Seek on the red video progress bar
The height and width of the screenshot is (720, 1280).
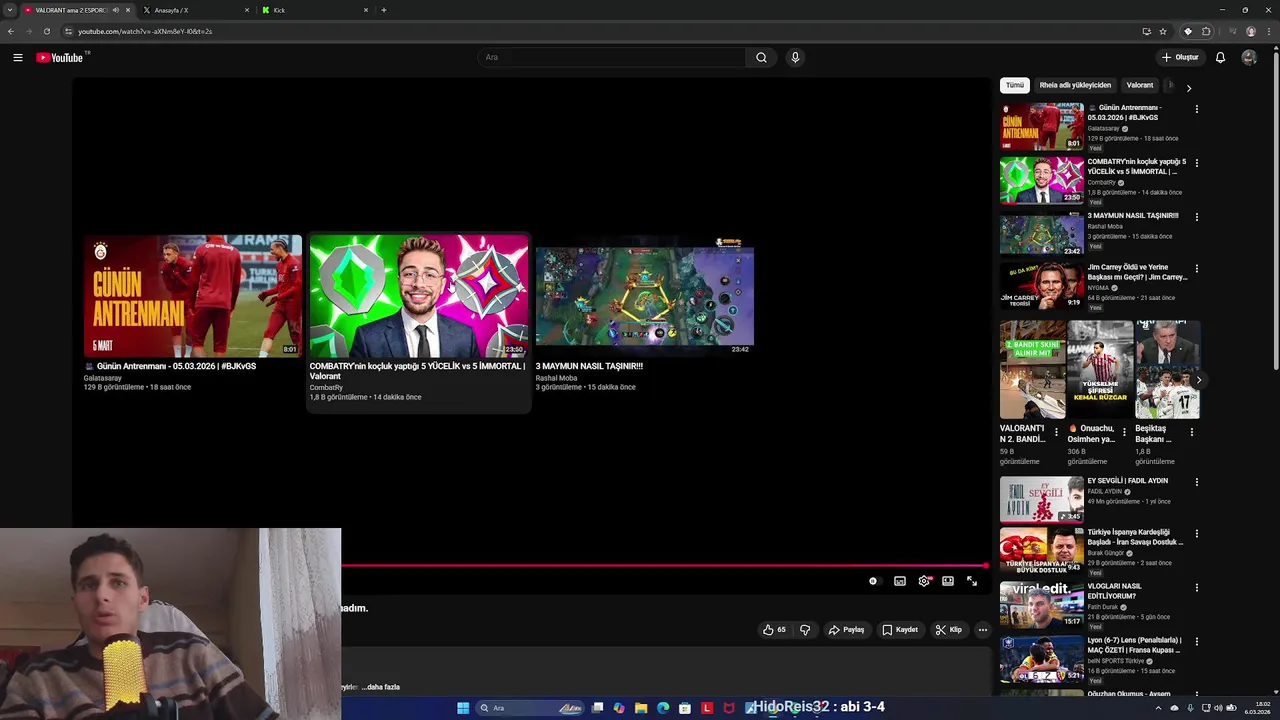click(664, 566)
